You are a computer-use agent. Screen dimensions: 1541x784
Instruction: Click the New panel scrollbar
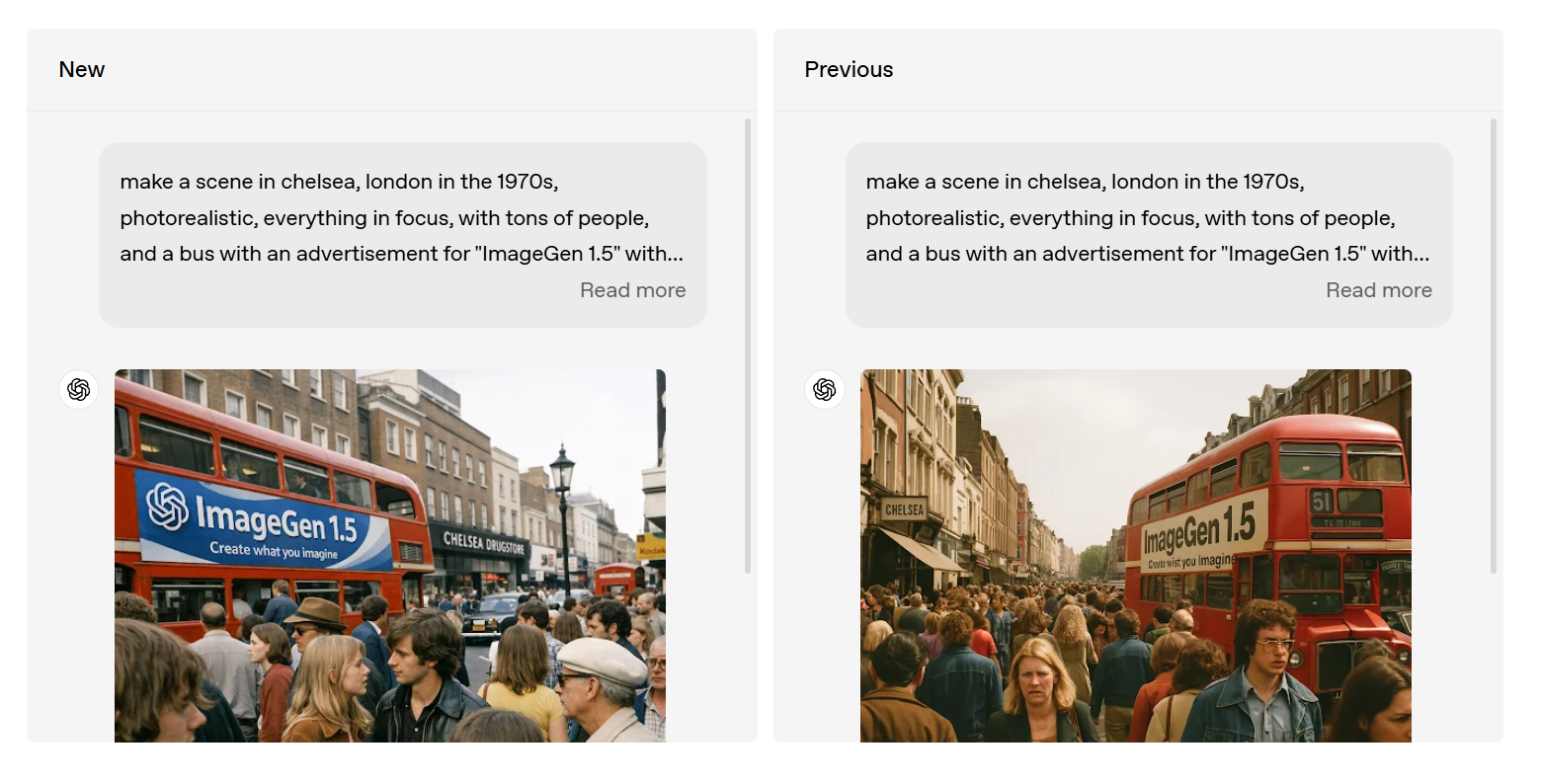click(x=748, y=346)
